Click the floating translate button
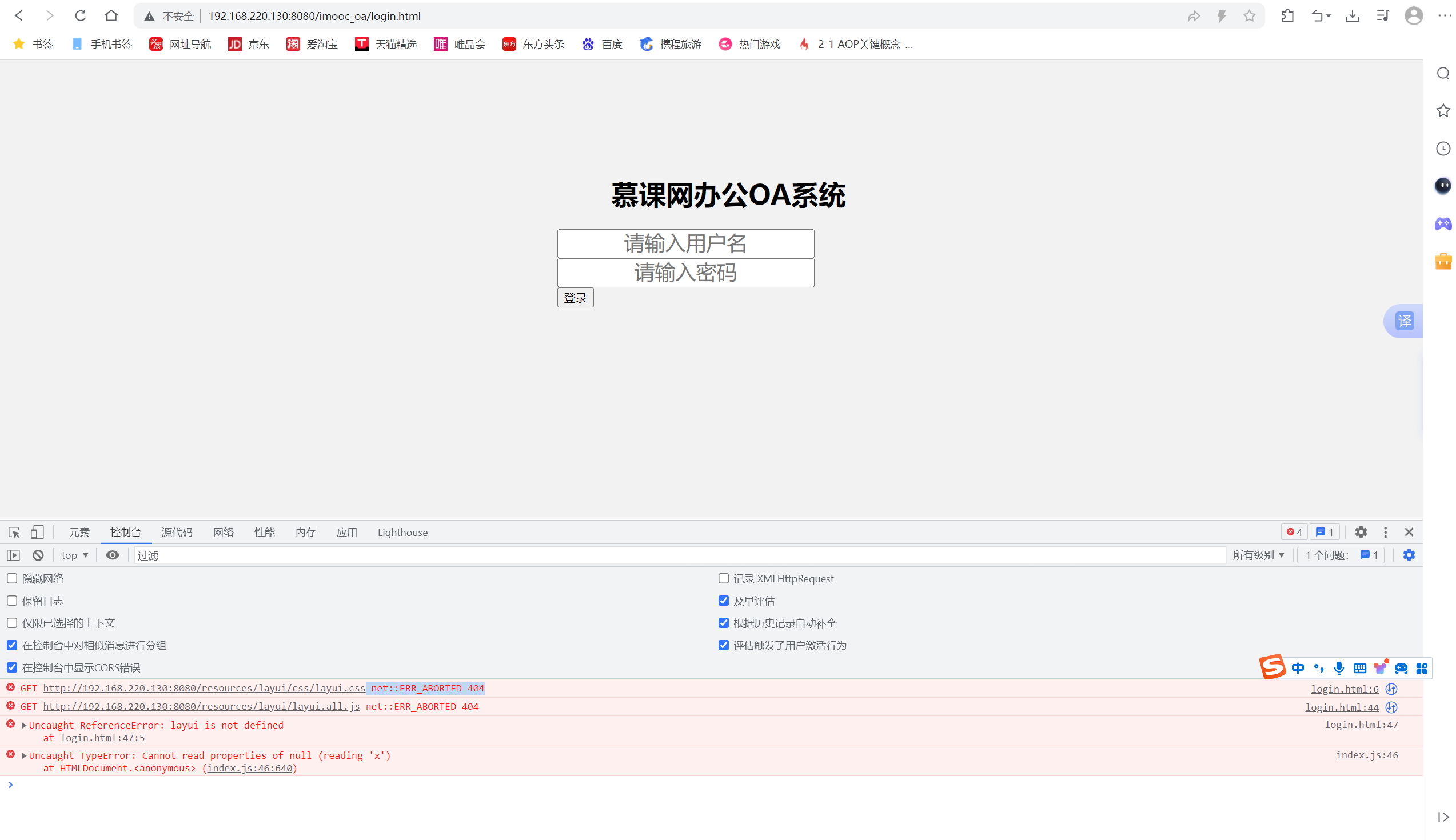Image resolution: width=1456 pixels, height=840 pixels. (1404, 321)
